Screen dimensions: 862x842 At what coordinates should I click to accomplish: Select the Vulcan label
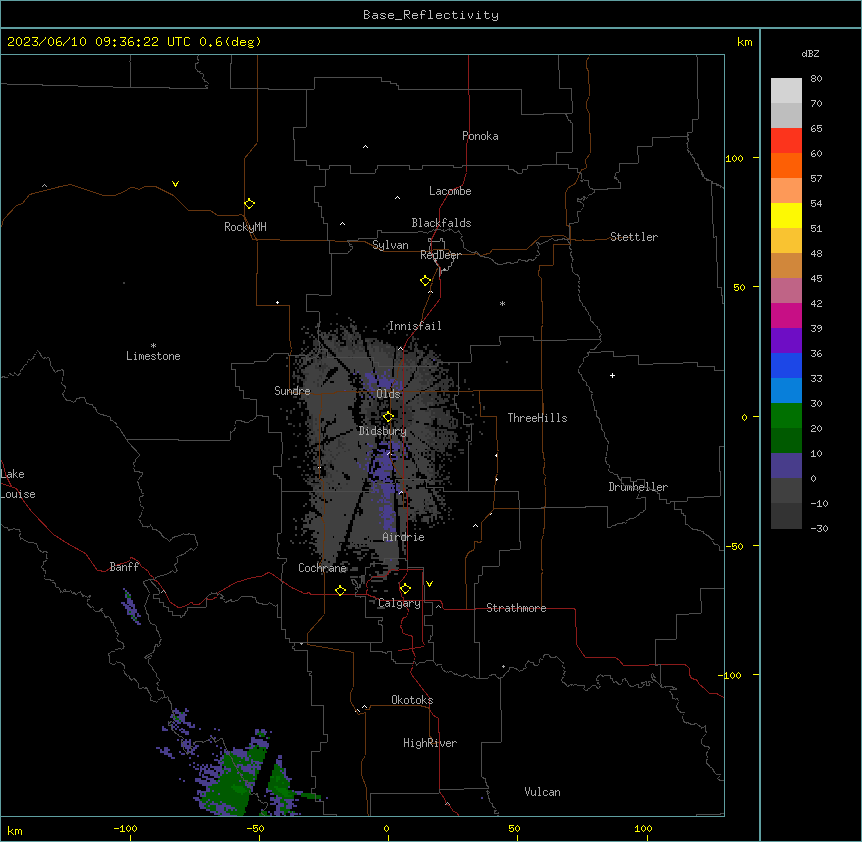coord(543,792)
